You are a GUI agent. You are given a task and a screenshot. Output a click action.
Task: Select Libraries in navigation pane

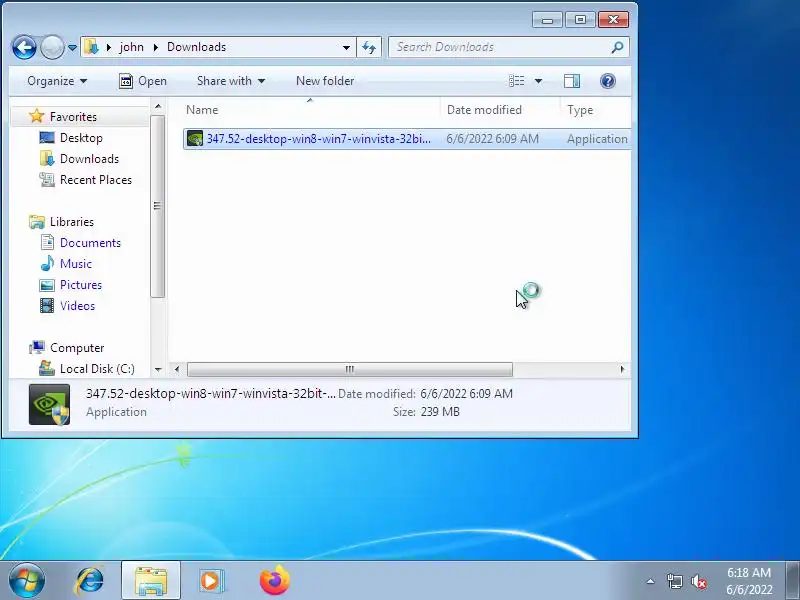tap(72, 222)
